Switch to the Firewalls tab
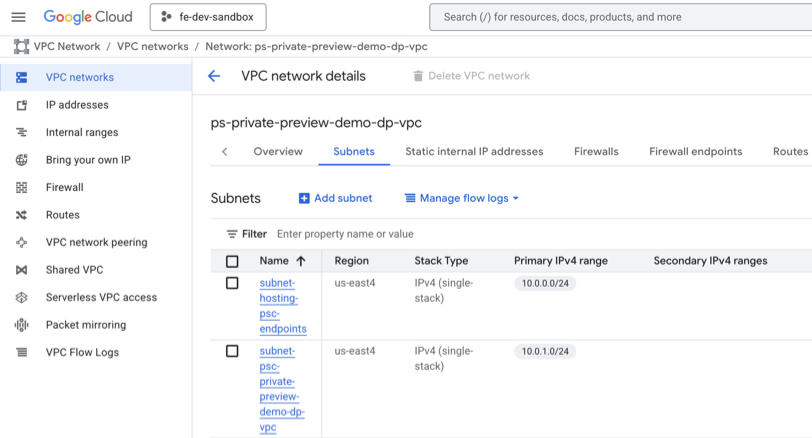Viewport: 812px width, 438px height. [596, 152]
